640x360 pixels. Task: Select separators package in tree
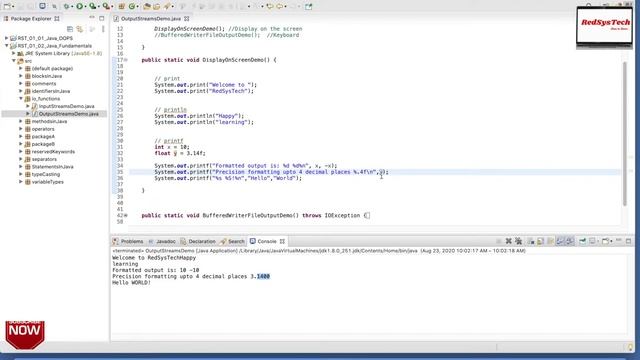coord(44,159)
